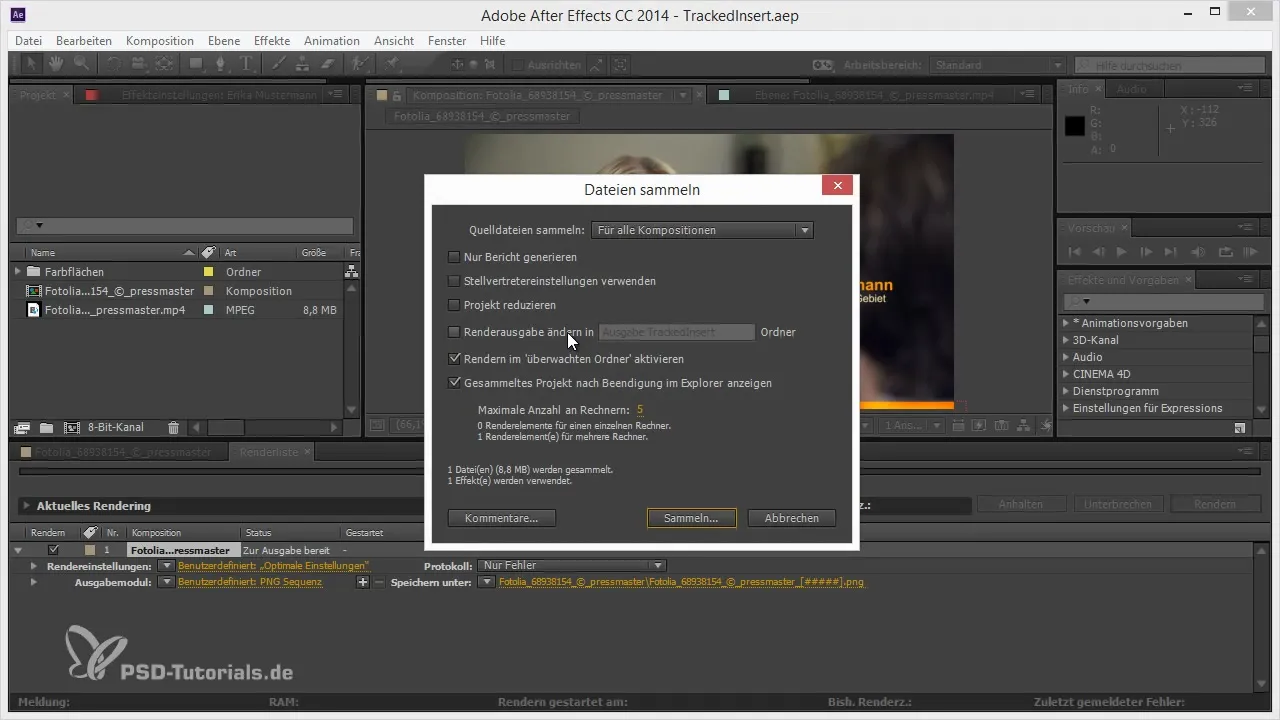Select the Roto Brush tool

tap(359, 64)
